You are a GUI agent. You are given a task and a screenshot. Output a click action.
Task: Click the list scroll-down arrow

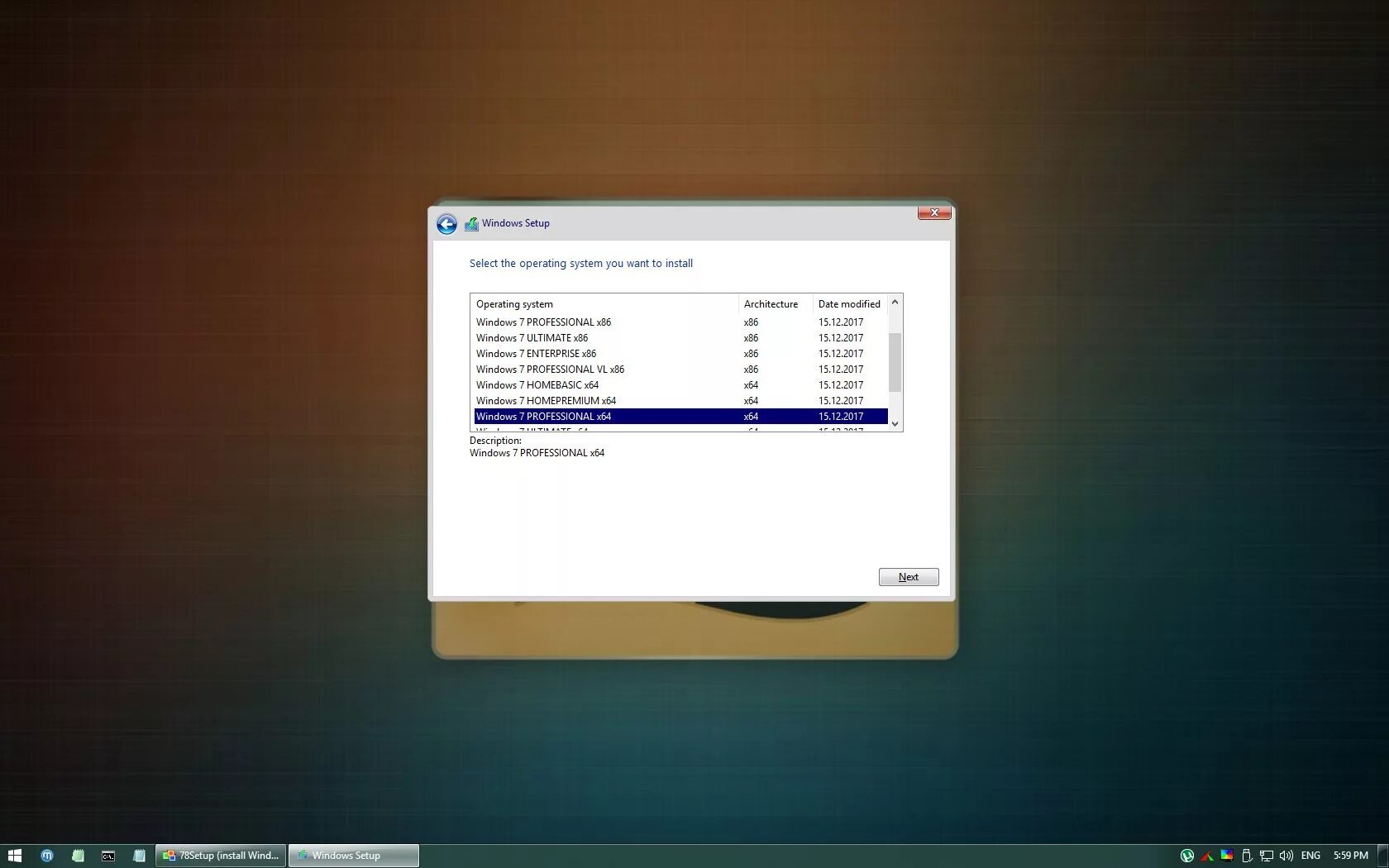tap(895, 423)
